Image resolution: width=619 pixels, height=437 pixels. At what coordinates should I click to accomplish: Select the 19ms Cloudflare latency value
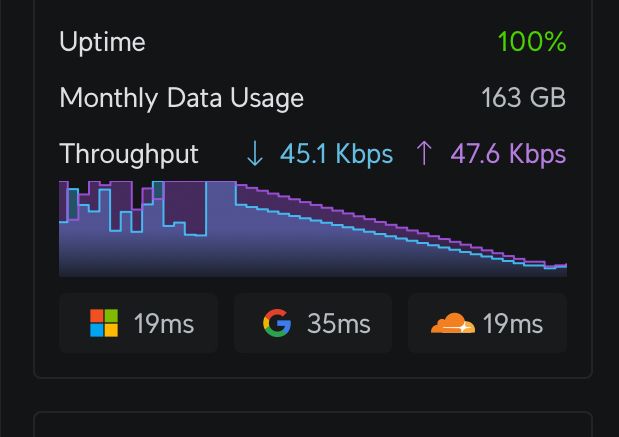click(512, 323)
